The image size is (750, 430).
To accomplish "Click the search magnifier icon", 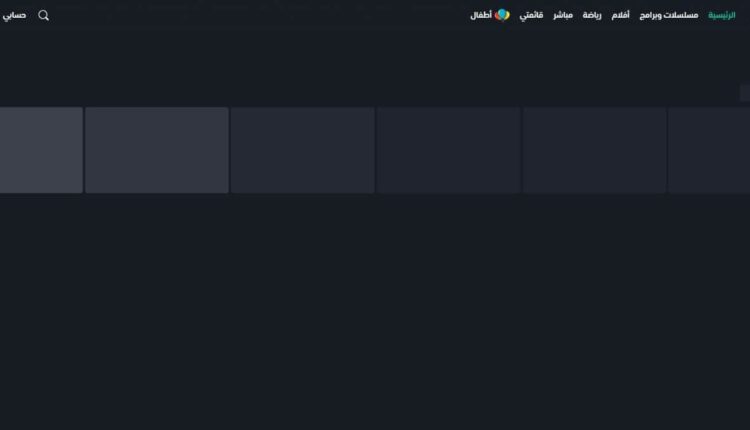I will tap(43, 15).
